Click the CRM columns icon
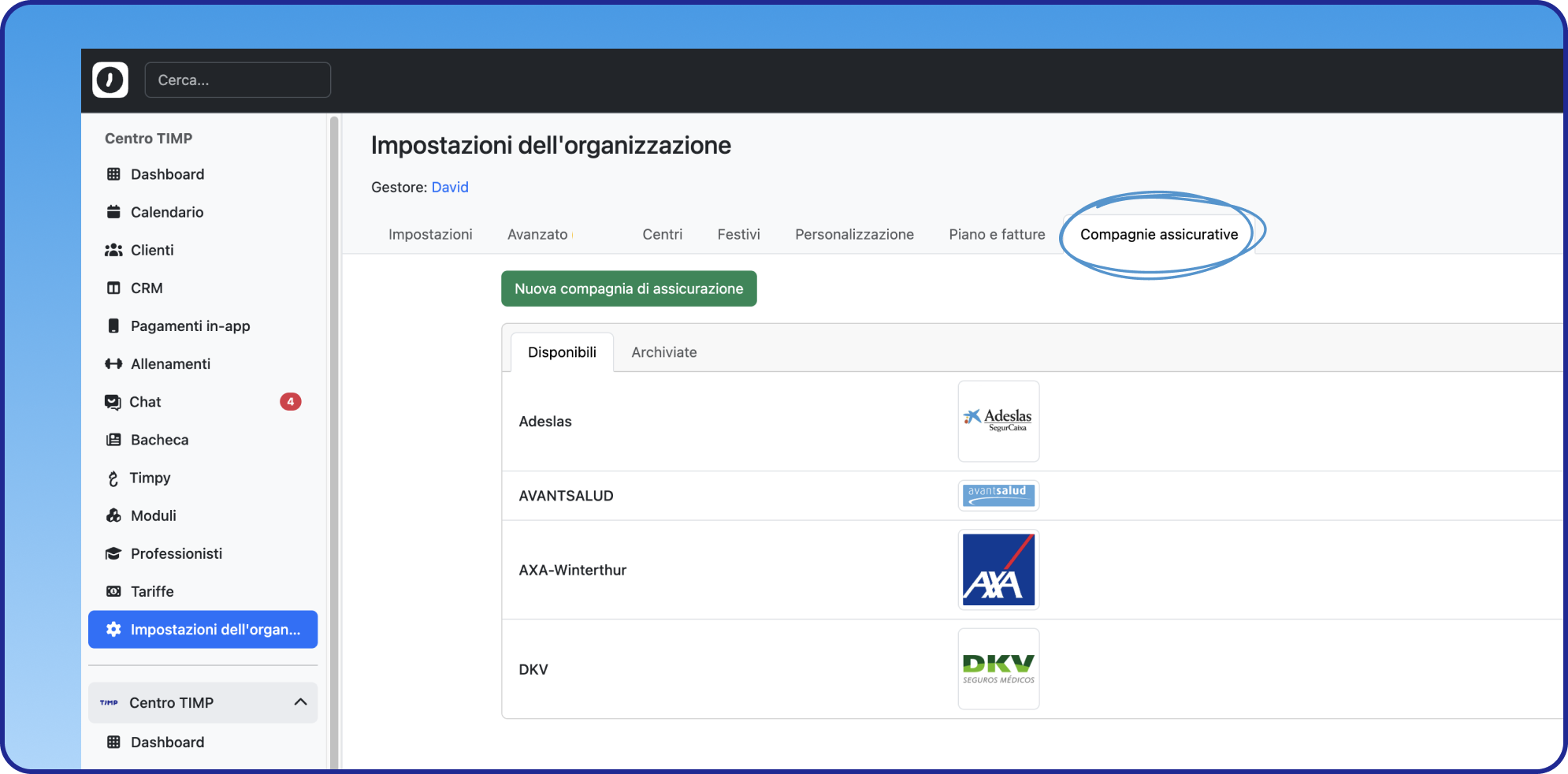 [x=113, y=288]
